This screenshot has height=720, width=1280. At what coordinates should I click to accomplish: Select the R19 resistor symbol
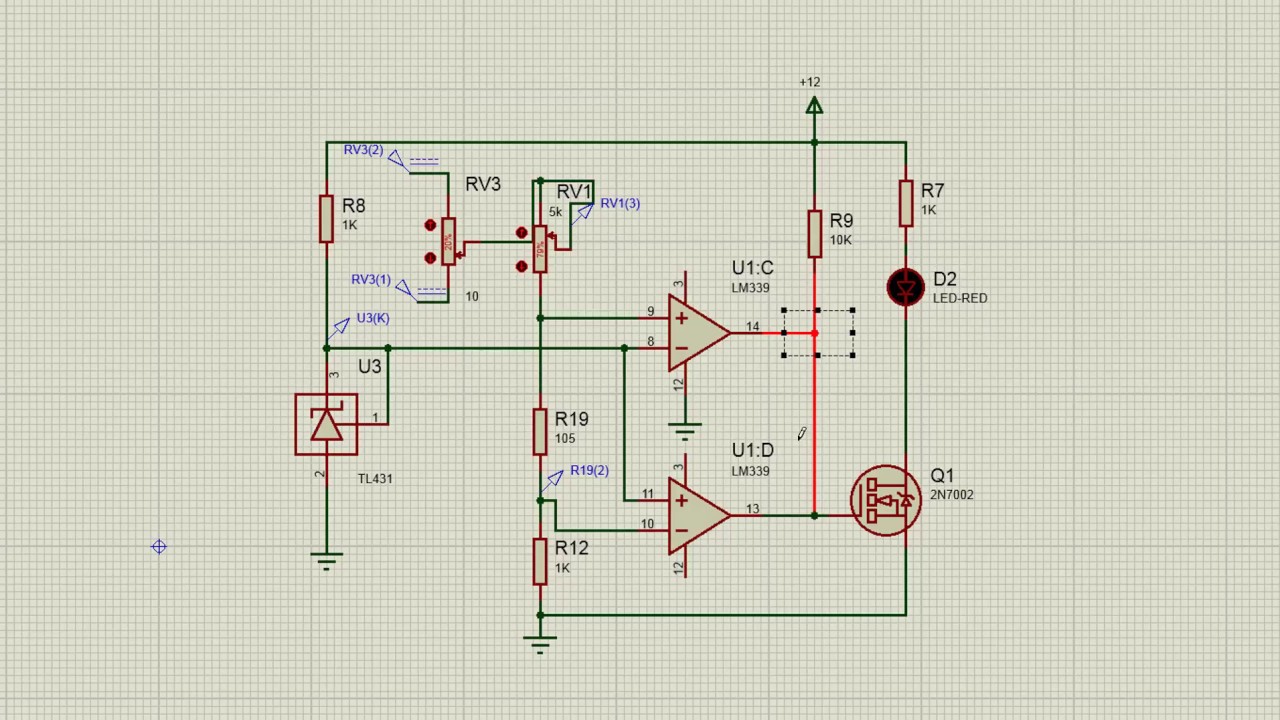coord(540,431)
